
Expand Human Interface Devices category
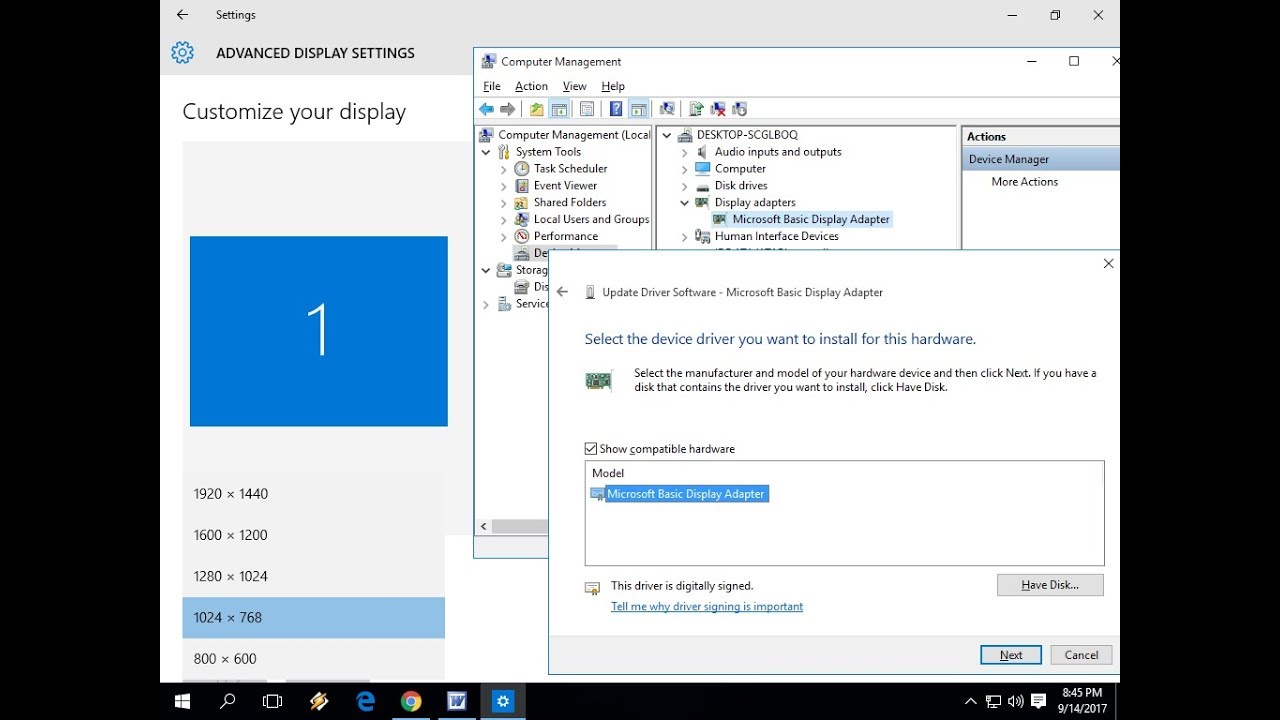tap(685, 237)
